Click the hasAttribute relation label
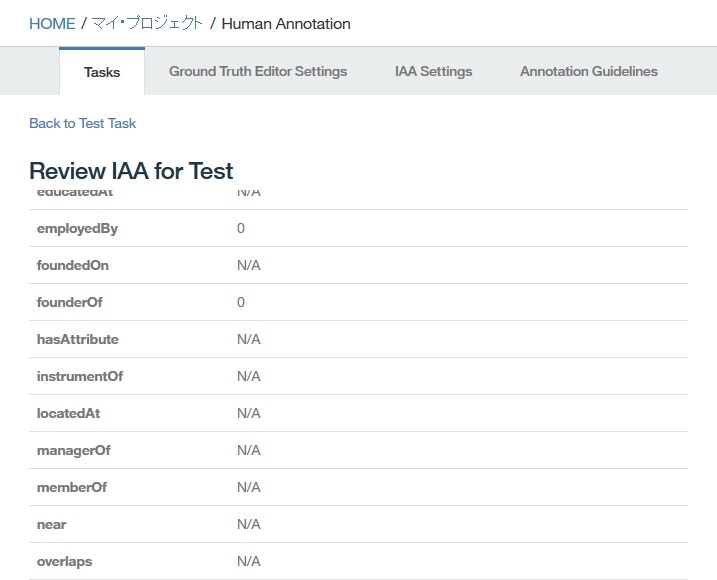 pos(78,339)
